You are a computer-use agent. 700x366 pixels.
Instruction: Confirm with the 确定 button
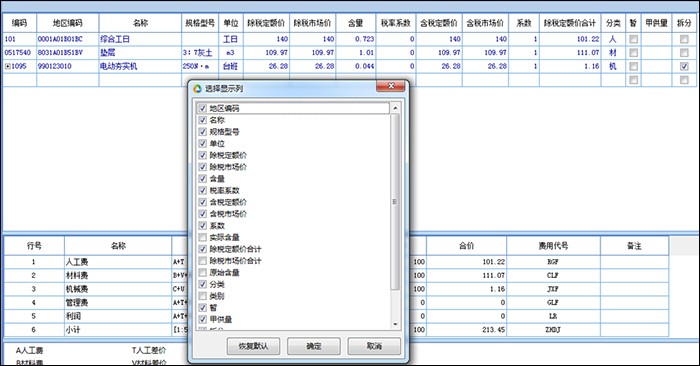[313, 346]
